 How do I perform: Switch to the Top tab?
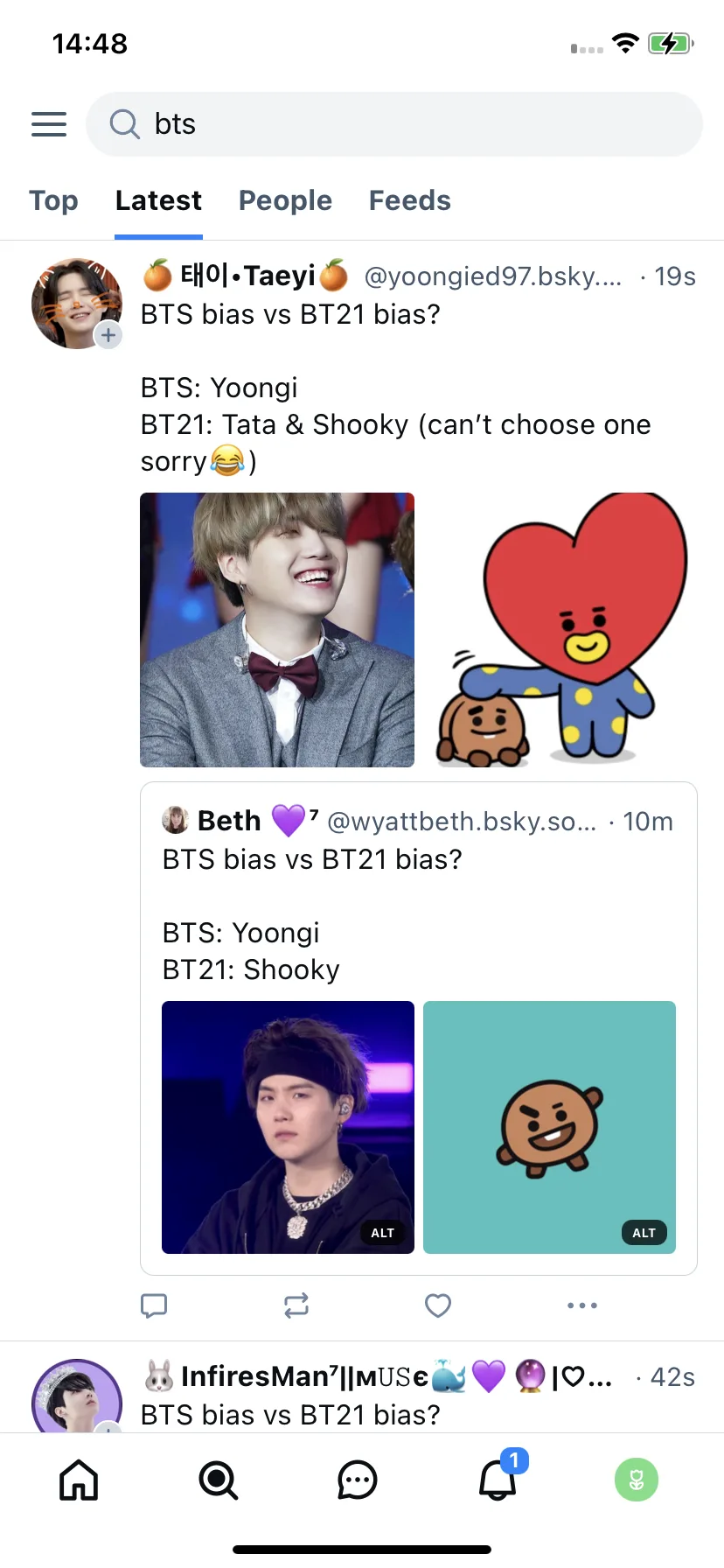pos(53,200)
